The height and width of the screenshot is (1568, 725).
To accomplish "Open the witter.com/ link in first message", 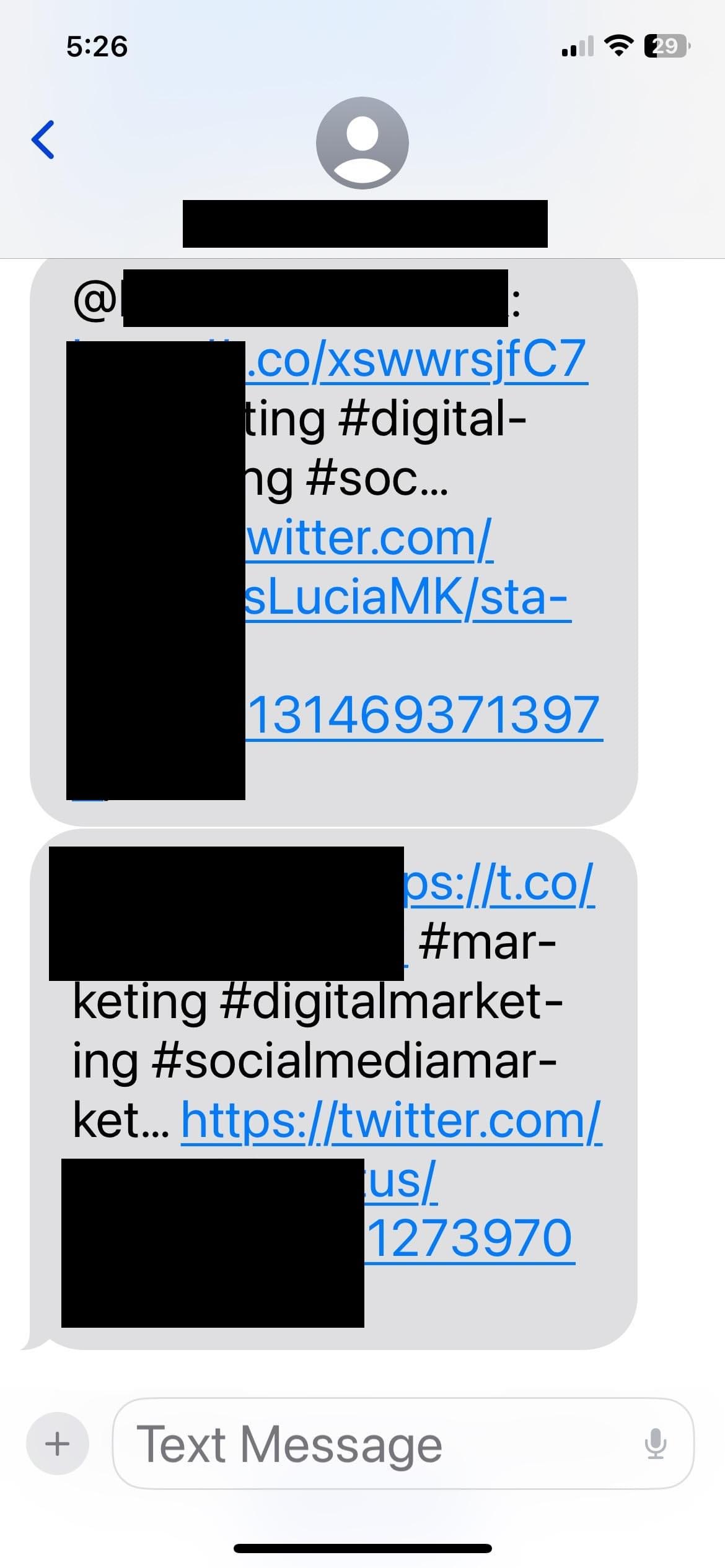I will [x=369, y=538].
